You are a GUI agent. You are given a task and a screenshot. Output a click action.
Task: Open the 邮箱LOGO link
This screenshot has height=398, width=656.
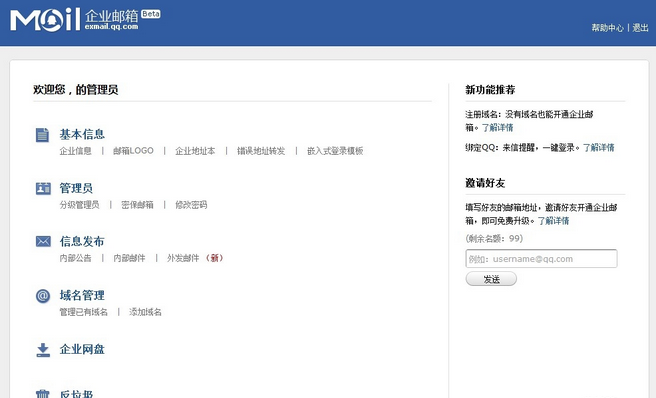pos(133,151)
